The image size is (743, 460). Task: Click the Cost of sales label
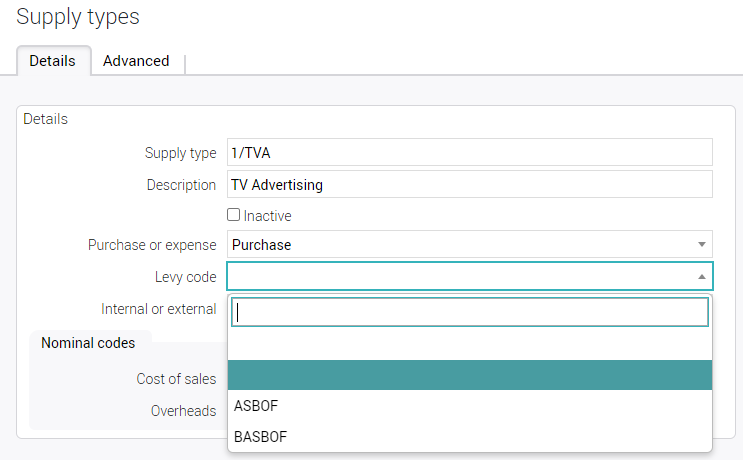(x=176, y=379)
